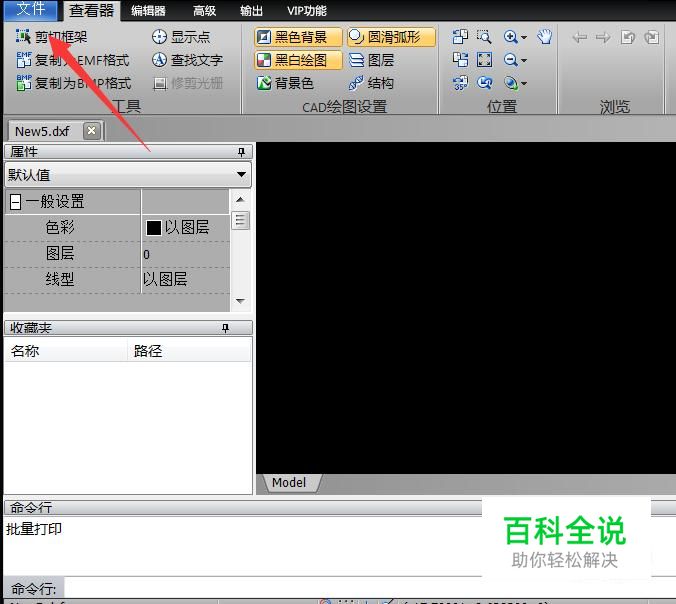Screen dimensions: 676x604
Task: Click the 显示点 tool
Action: [181, 37]
